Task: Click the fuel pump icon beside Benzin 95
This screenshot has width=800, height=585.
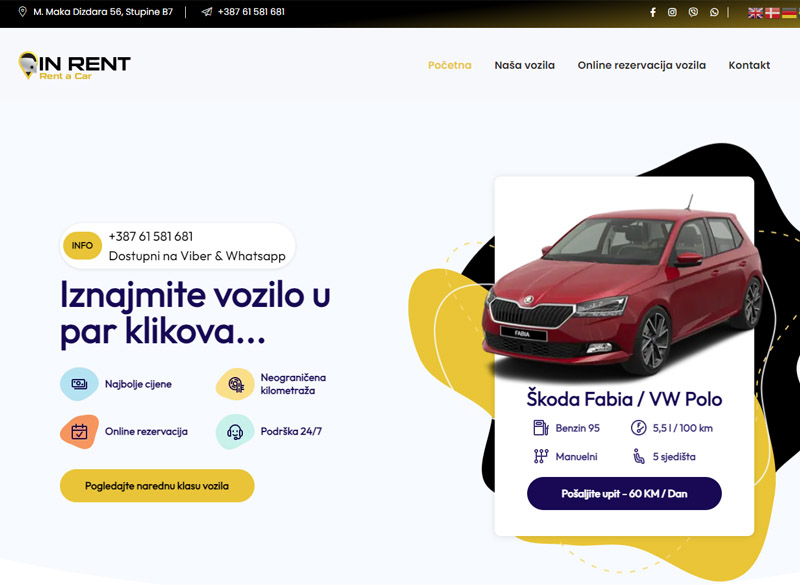Action: [x=540, y=427]
